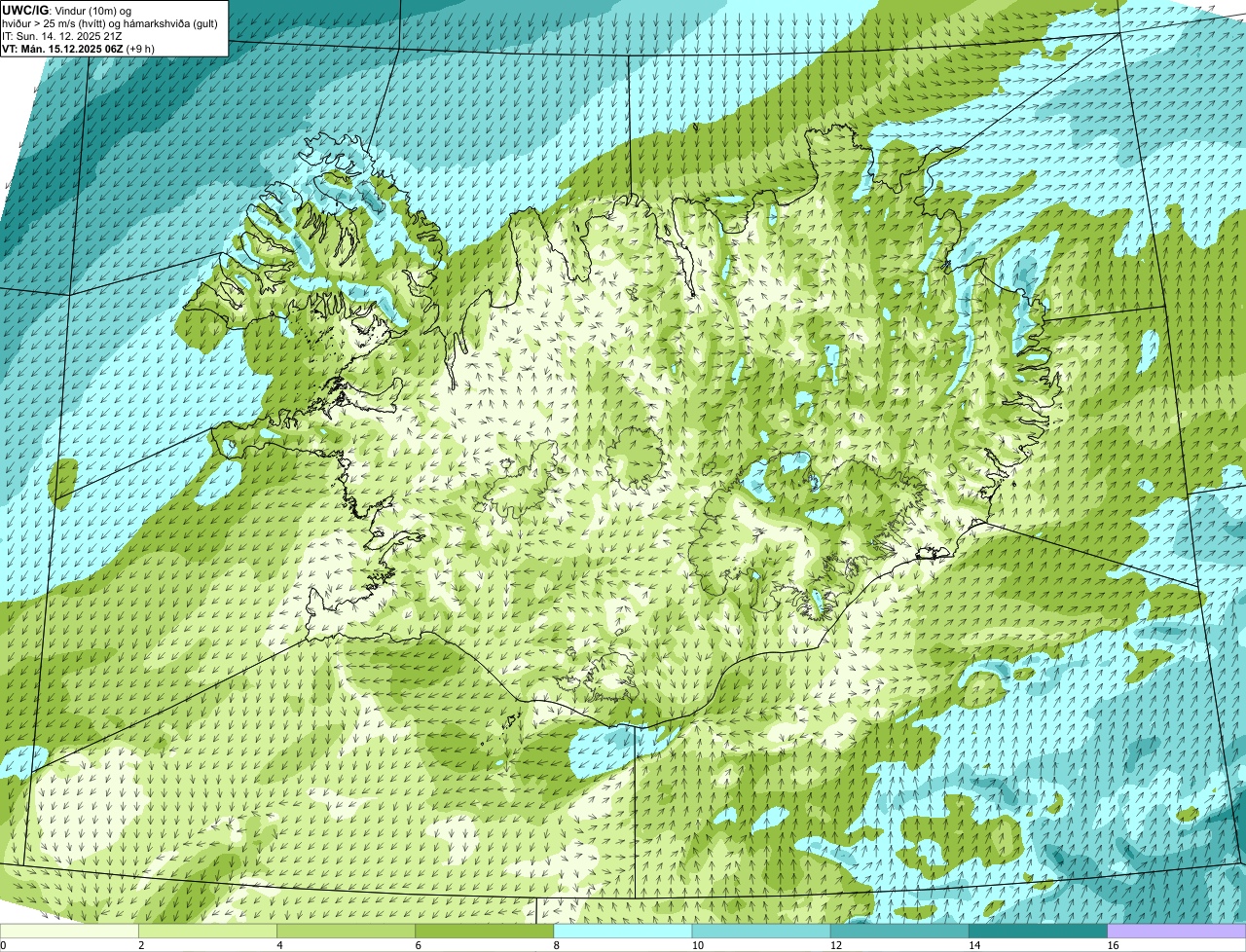Screen dimensions: 1246x952
Task: Click the legend tick label "10"
Action: (x=697, y=945)
